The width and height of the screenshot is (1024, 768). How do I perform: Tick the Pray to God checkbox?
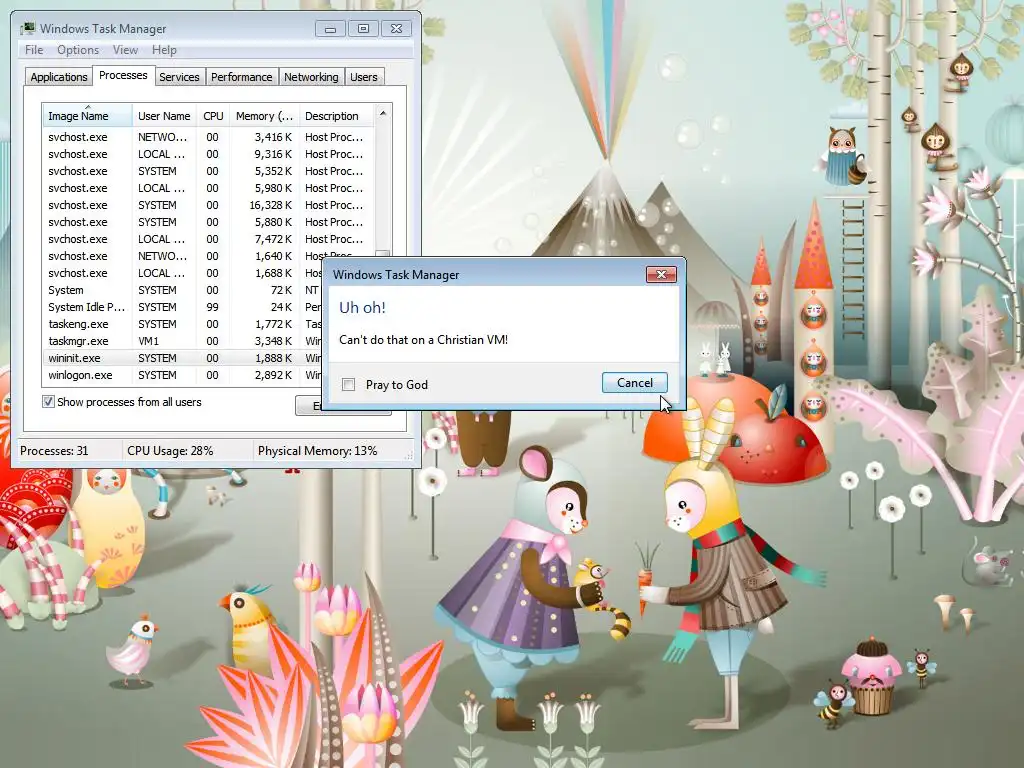point(349,385)
